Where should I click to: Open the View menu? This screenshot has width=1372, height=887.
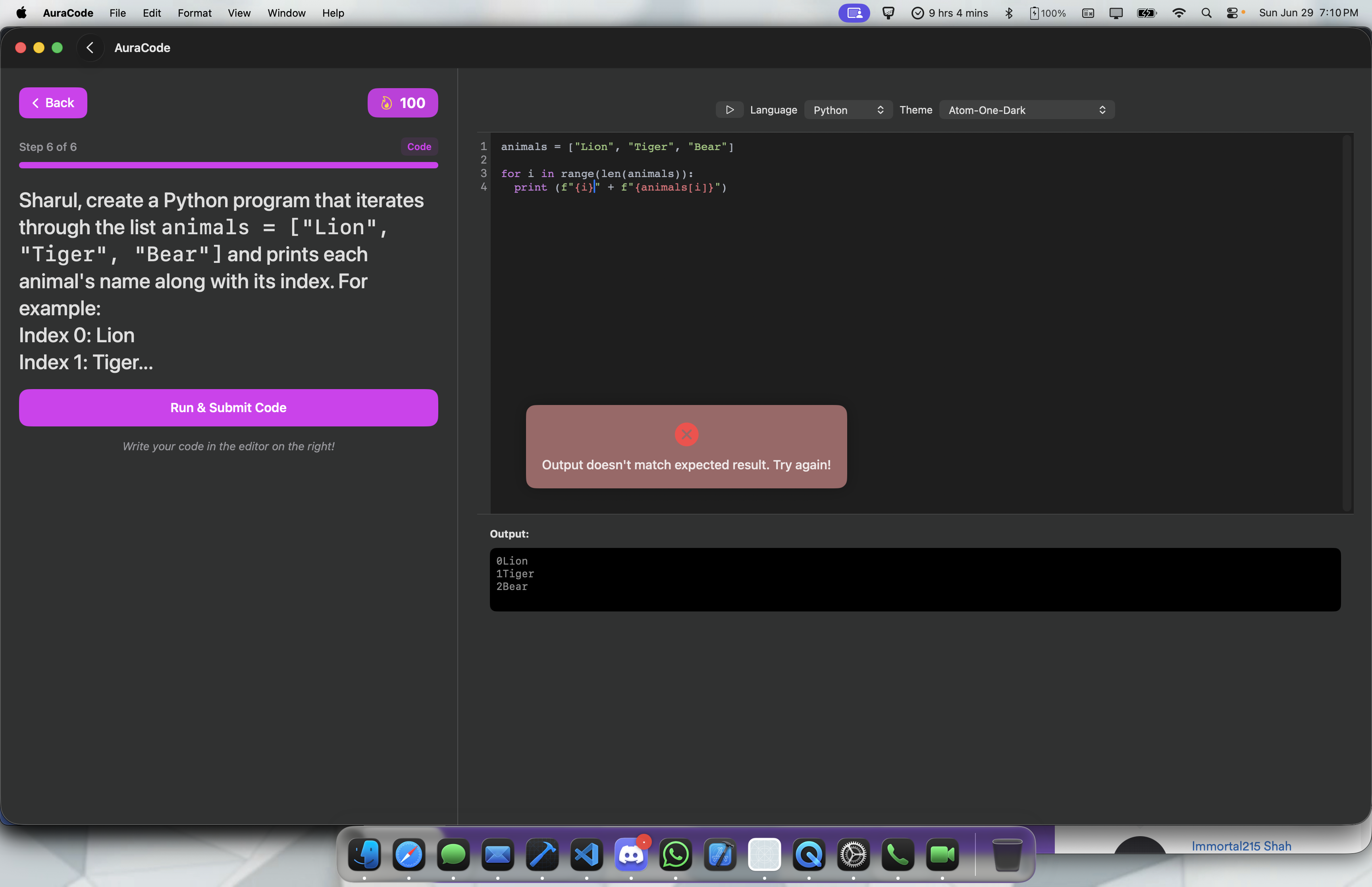pyautogui.click(x=238, y=13)
